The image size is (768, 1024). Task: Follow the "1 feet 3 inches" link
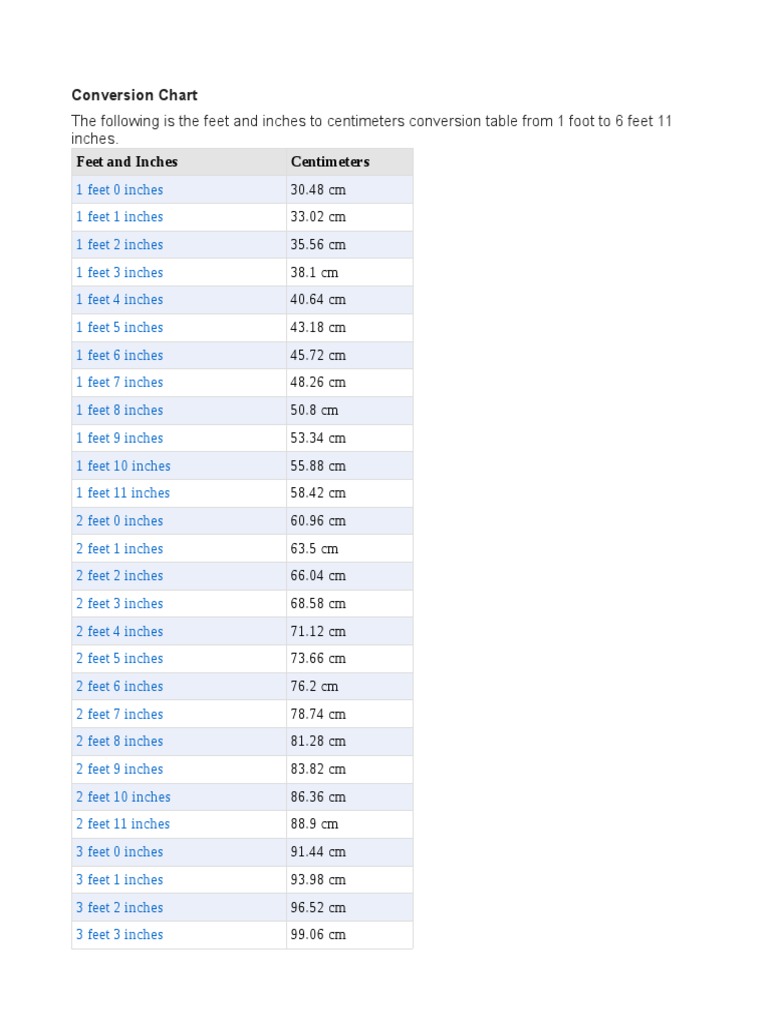[x=119, y=273]
